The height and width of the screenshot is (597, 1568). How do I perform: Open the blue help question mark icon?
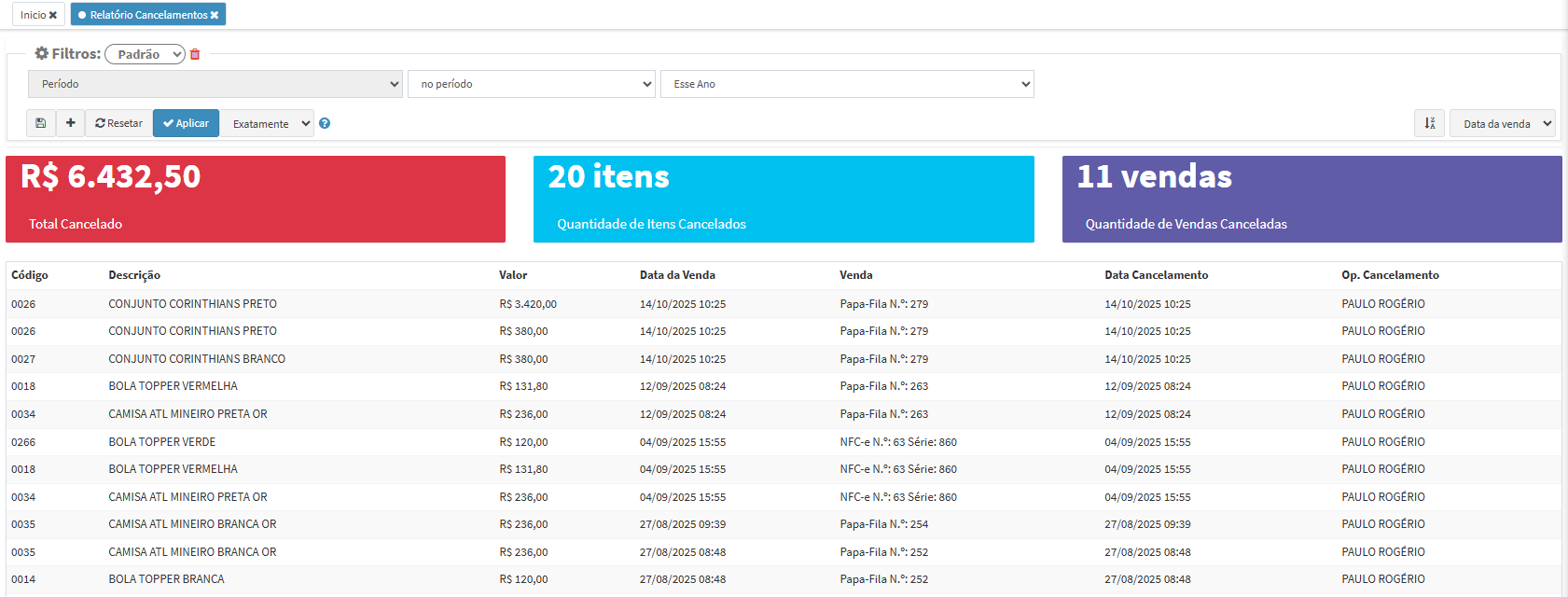point(325,123)
